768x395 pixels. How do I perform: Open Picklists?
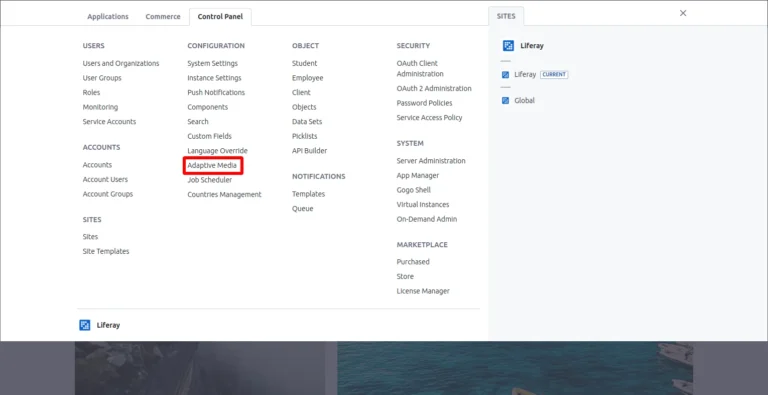pyautogui.click(x=305, y=136)
